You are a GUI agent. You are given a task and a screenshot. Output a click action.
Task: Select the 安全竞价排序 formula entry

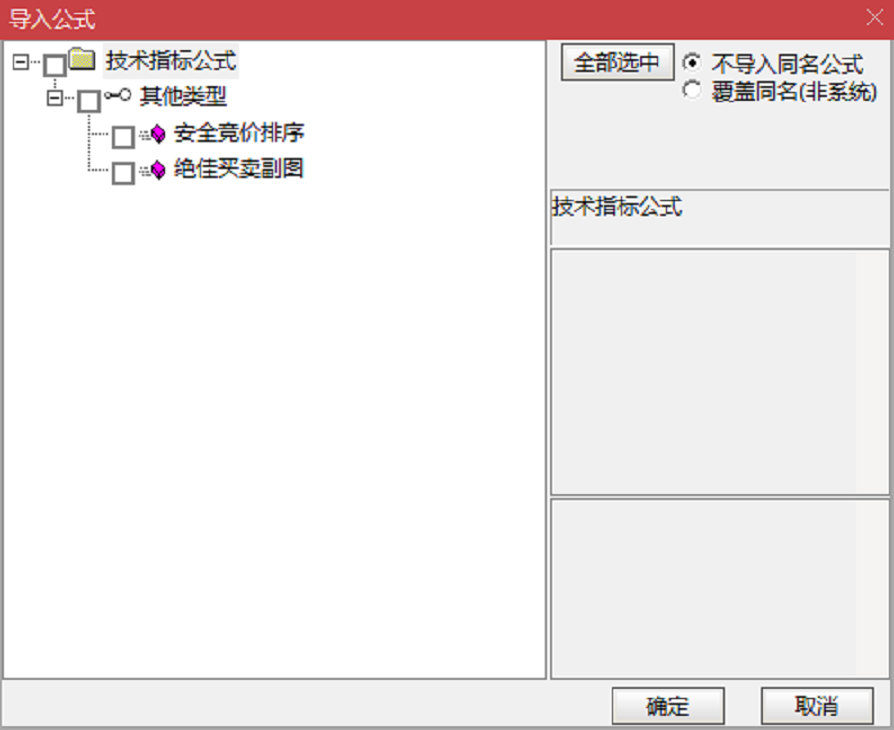[x=239, y=133]
